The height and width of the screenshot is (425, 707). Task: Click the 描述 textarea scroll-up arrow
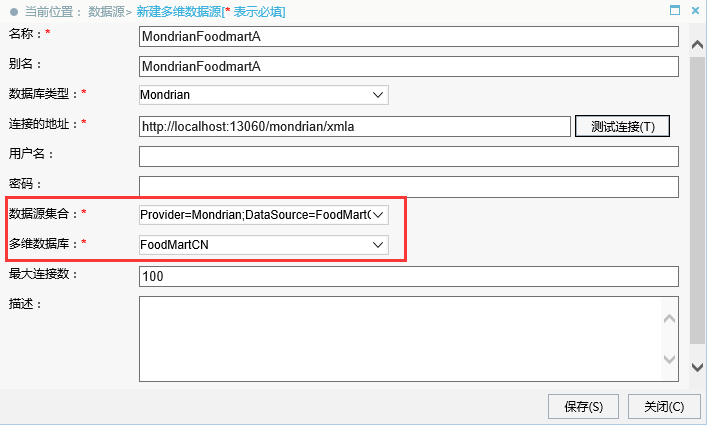(x=670, y=319)
